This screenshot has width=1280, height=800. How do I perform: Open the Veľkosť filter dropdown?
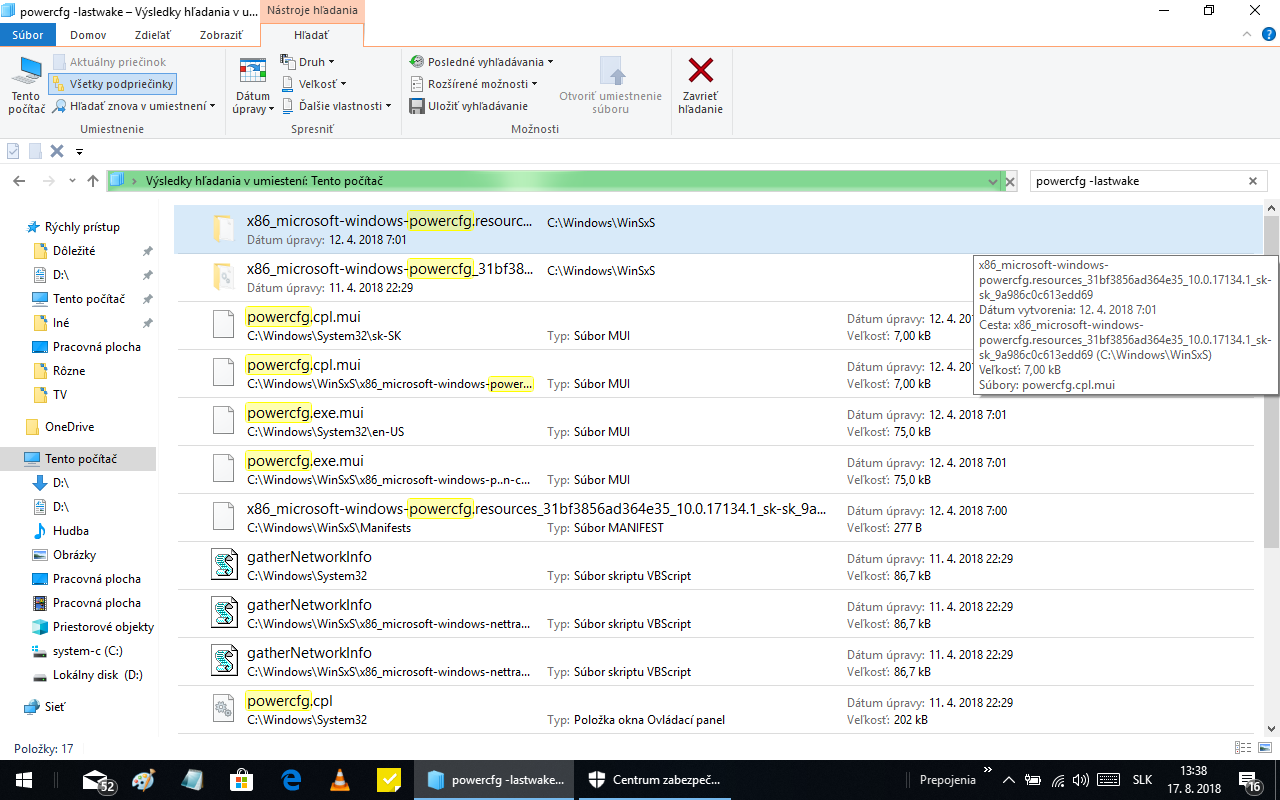pyautogui.click(x=313, y=84)
